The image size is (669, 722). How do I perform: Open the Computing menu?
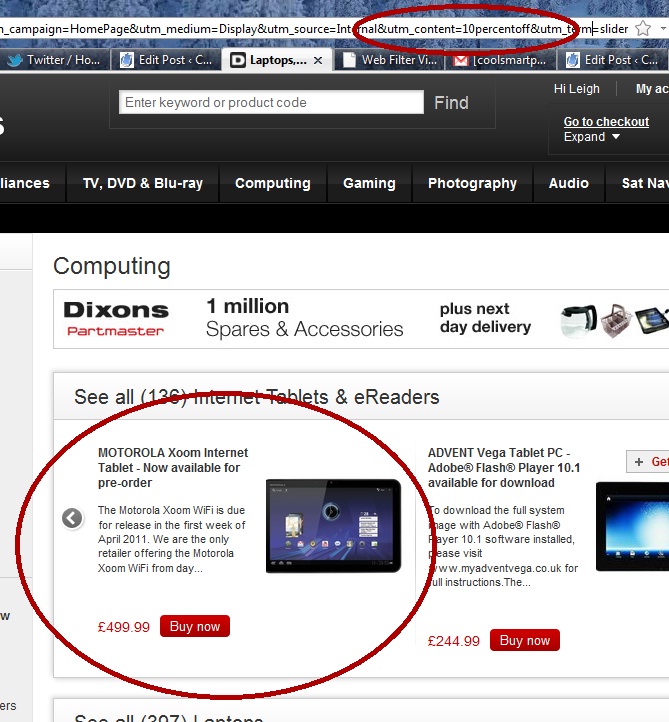point(273,183)
